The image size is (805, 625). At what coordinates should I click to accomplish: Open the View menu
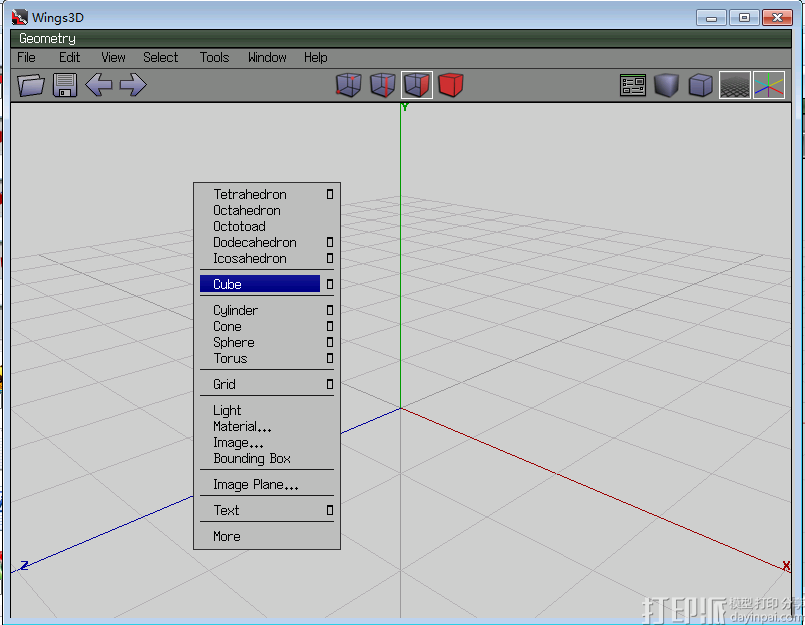click(x=113, y=58)
